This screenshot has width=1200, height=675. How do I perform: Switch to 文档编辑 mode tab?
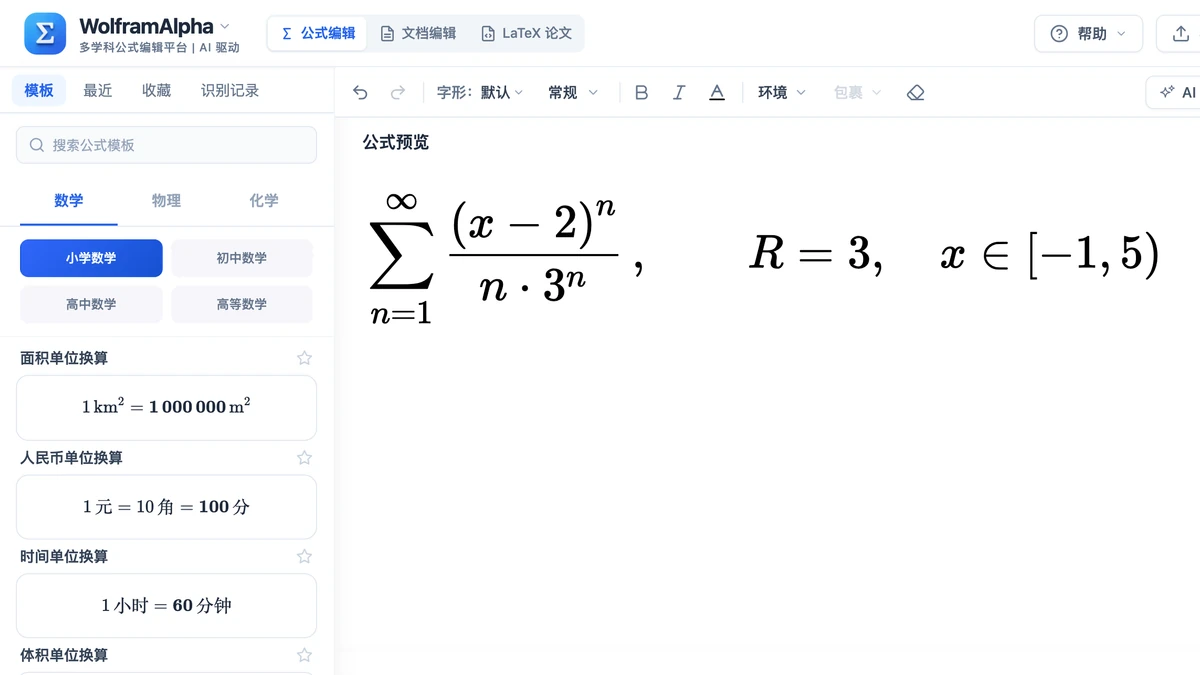click(418, 33)
